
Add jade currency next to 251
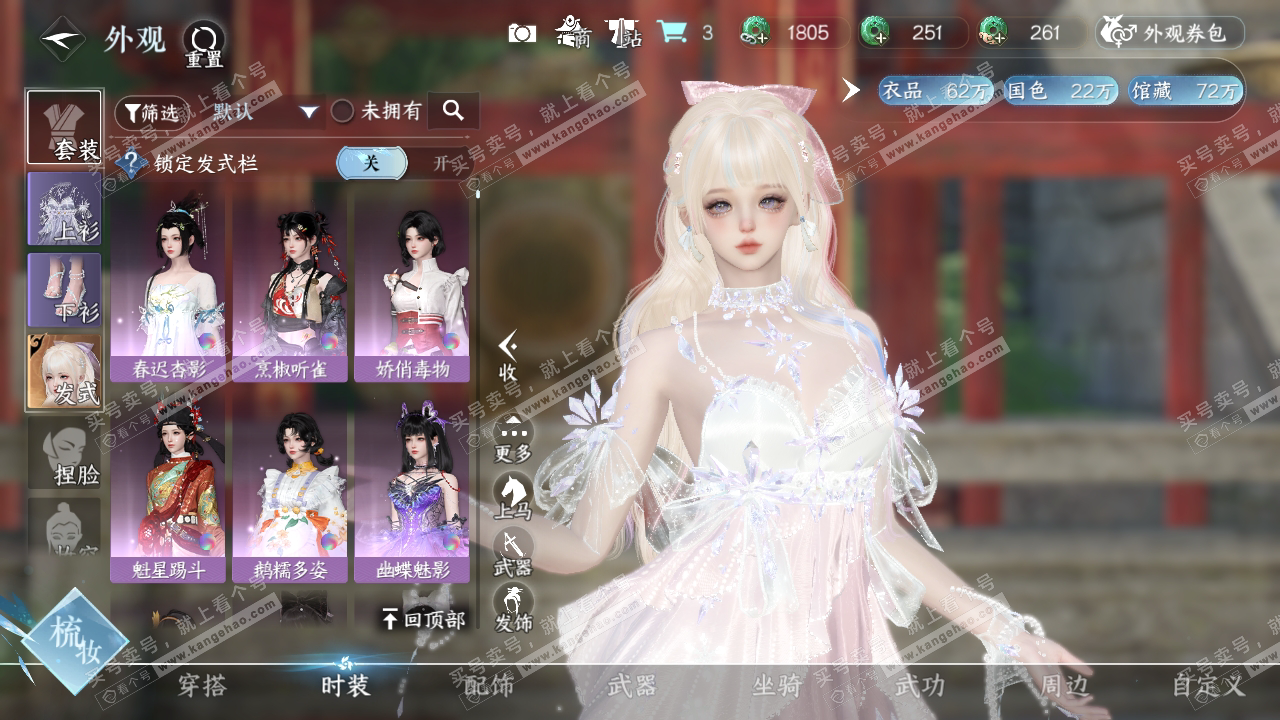[x=875, y=33]
